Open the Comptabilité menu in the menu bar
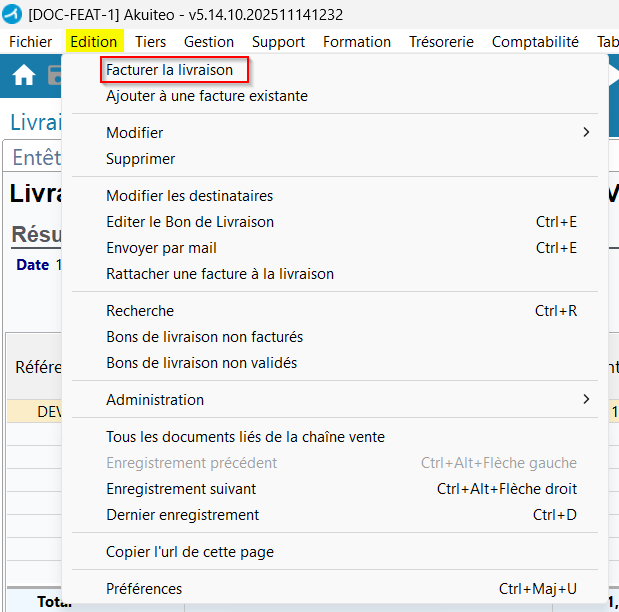 click(535, 42)
